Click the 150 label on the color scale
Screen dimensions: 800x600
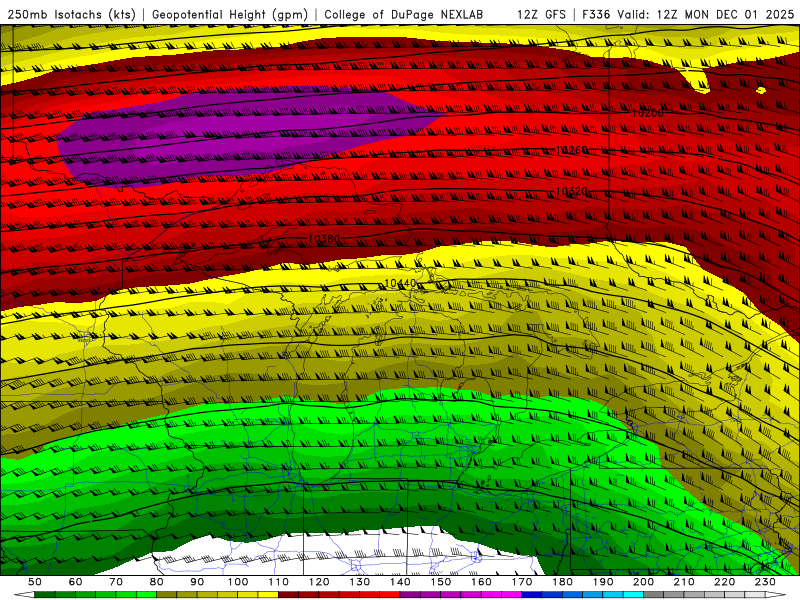441,582
